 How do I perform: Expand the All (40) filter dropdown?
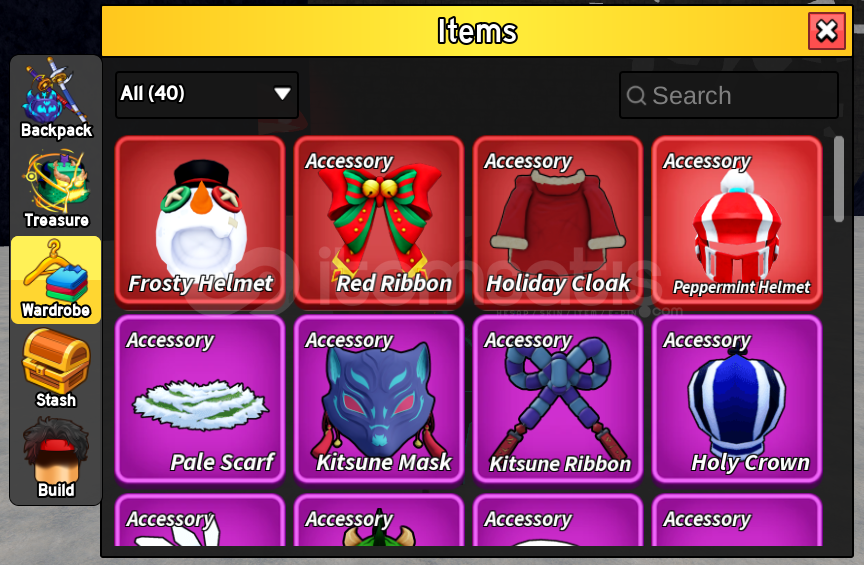[207, 94]
